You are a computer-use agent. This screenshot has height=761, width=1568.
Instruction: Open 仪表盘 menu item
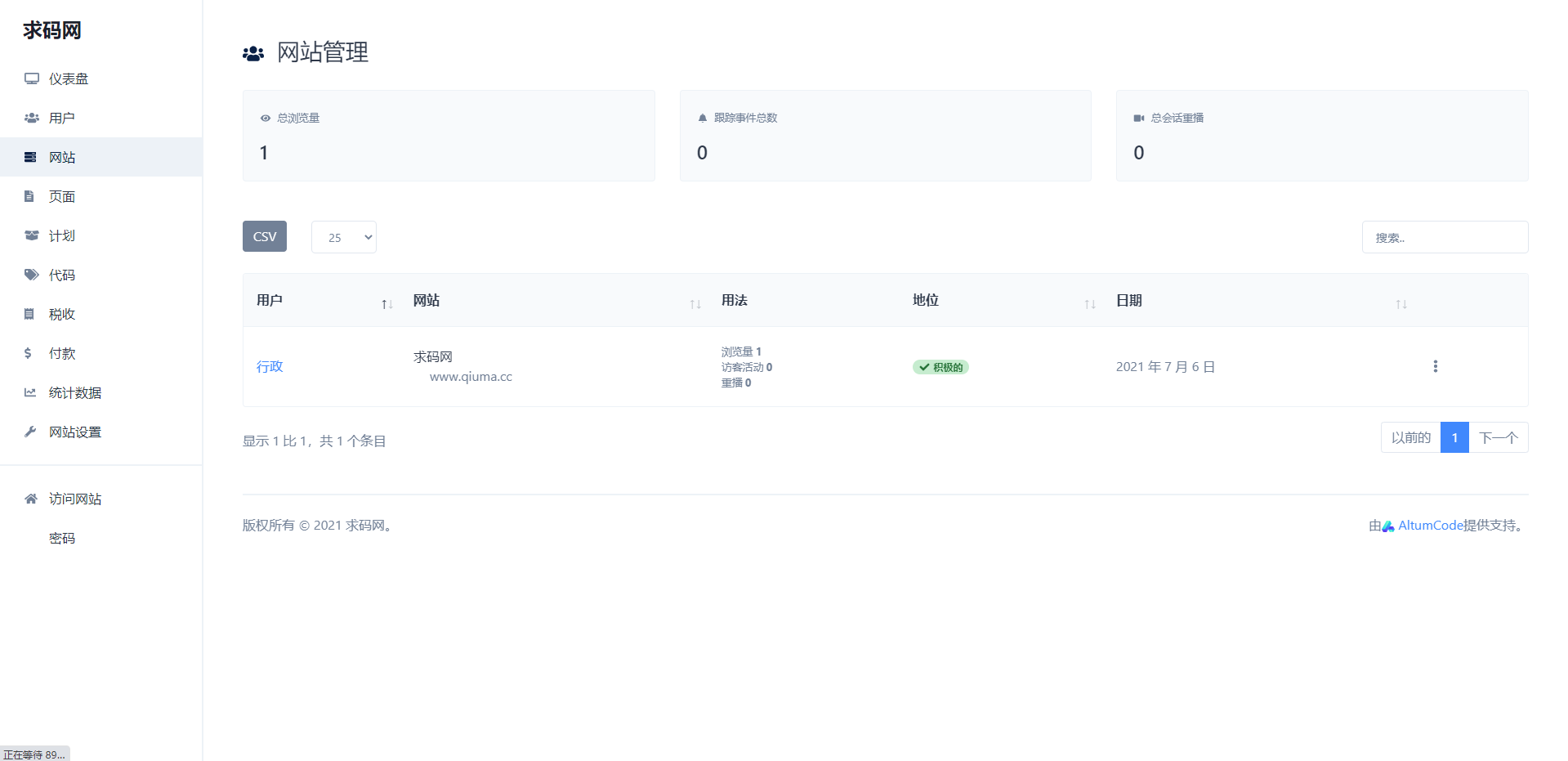click(101, 78)
